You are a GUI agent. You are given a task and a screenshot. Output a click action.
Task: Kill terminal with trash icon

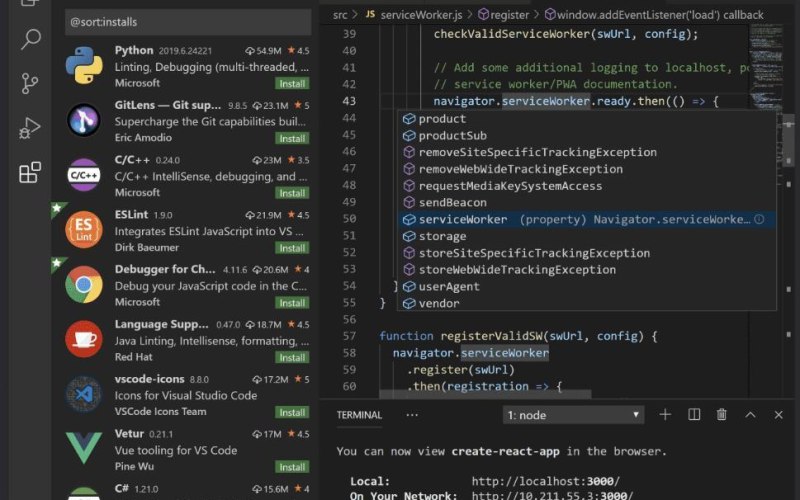click(x=721, y=414)
